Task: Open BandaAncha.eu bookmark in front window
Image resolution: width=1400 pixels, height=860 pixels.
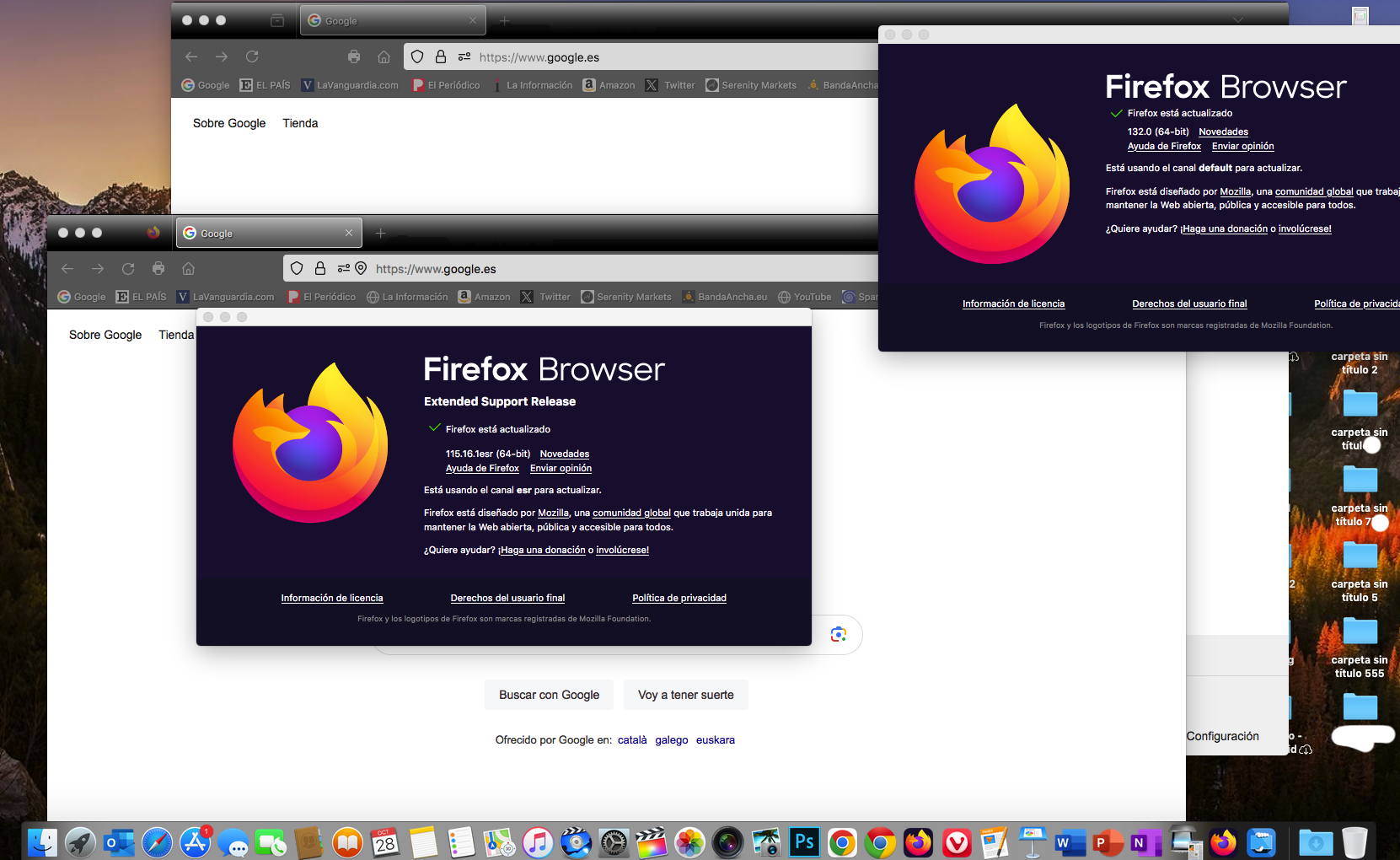Action: 725,297
